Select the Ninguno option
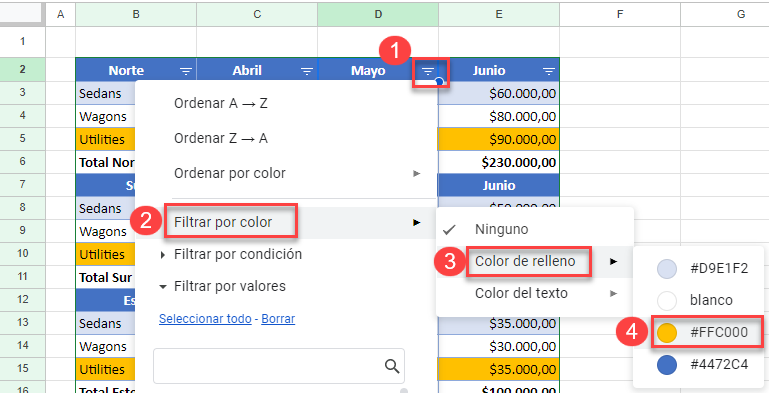 [x=535, y=229]
